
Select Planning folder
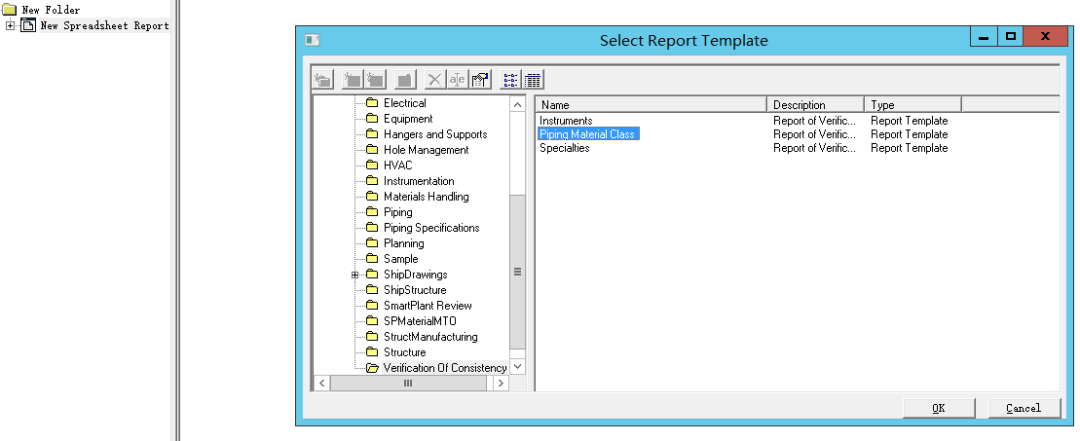[x=404, y=243]
